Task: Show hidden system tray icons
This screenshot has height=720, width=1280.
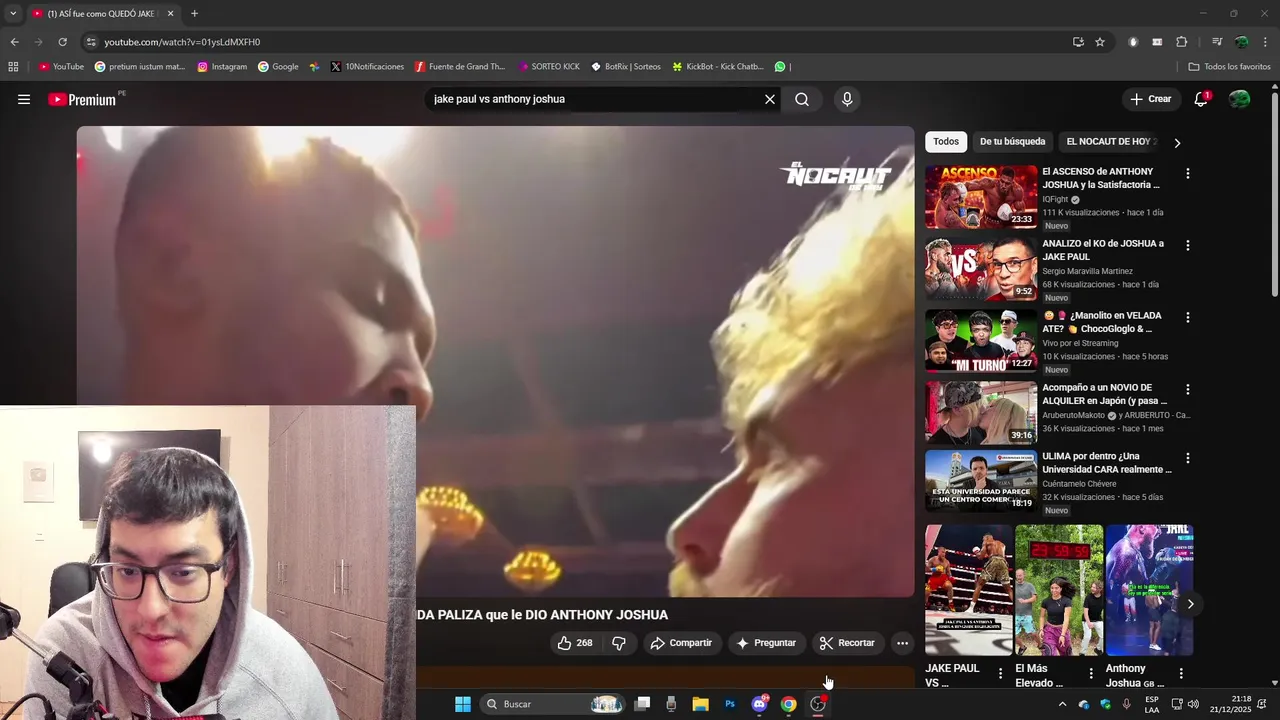Action: (1062, 704)
